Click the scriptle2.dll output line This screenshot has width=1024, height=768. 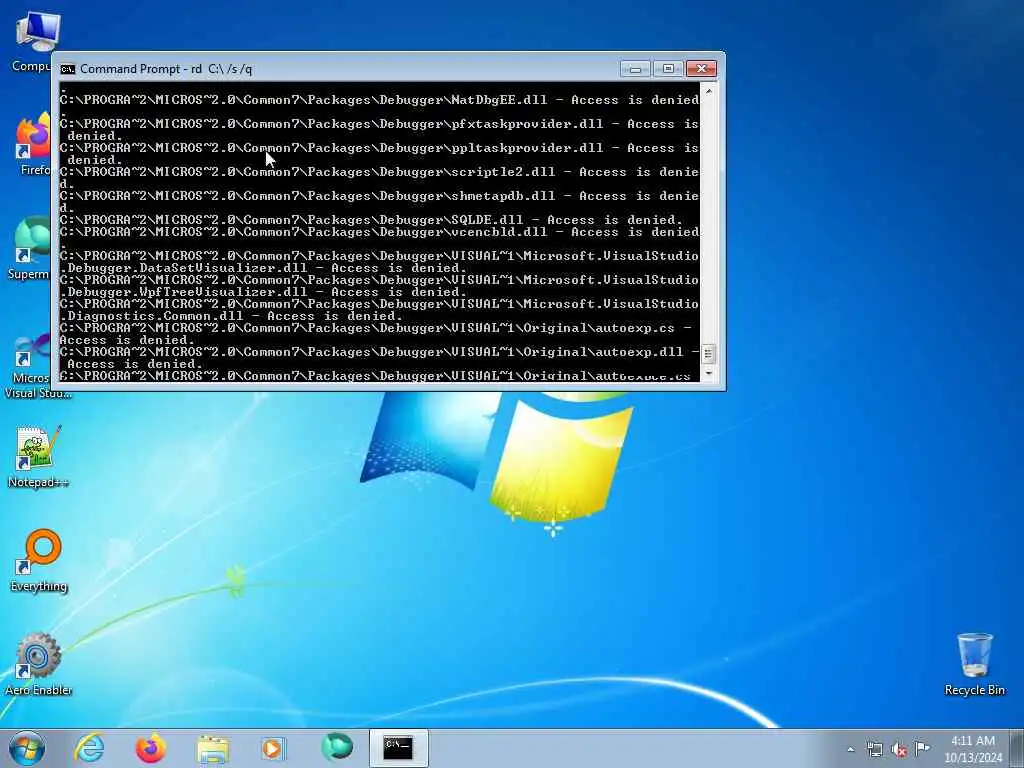click(379, 178)
